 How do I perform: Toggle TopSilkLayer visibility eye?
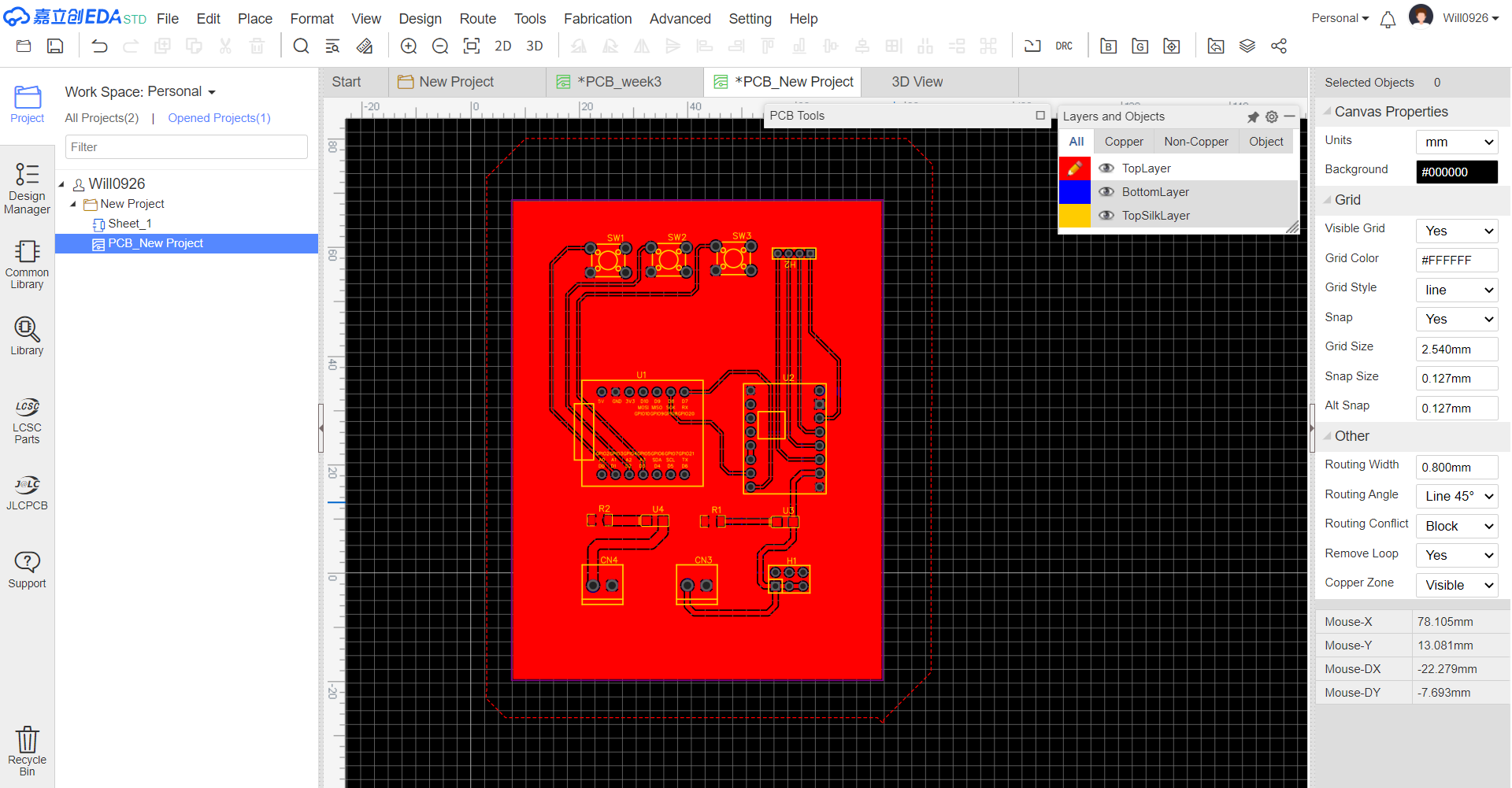1106,216
